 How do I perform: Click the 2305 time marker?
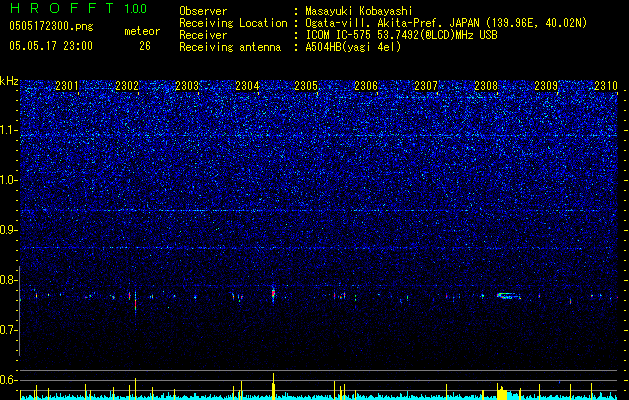[306, 85]
